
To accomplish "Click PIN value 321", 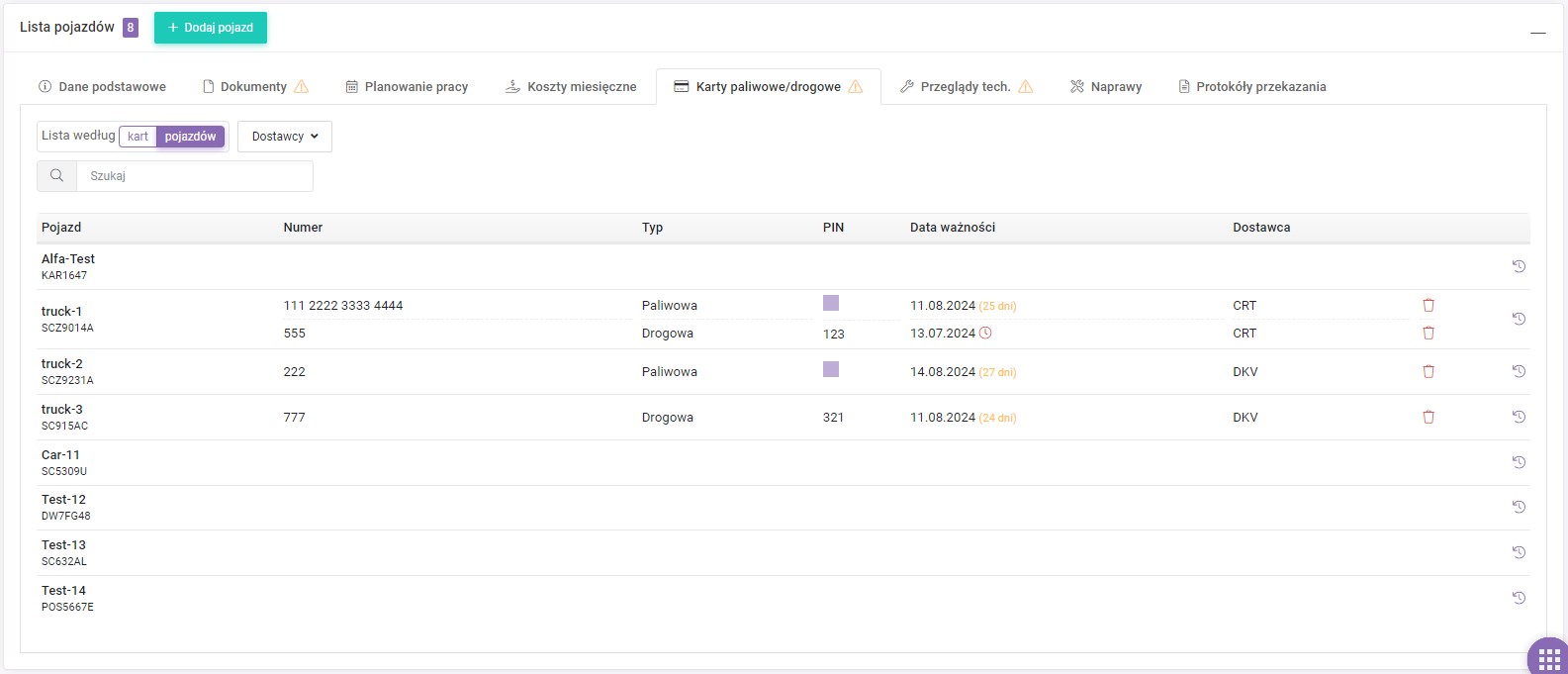I will [834, 417].
